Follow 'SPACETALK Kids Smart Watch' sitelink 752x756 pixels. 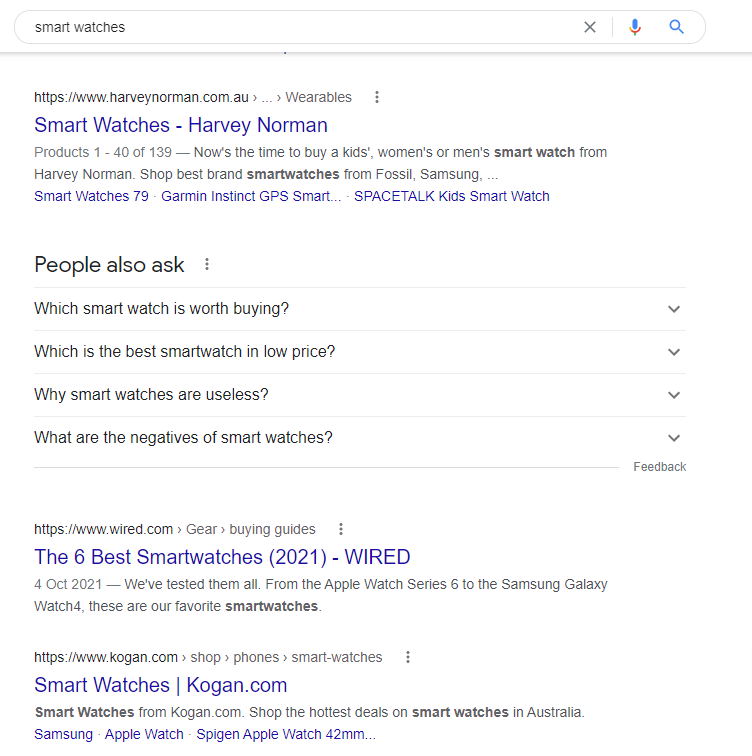[x=452, y=196]
